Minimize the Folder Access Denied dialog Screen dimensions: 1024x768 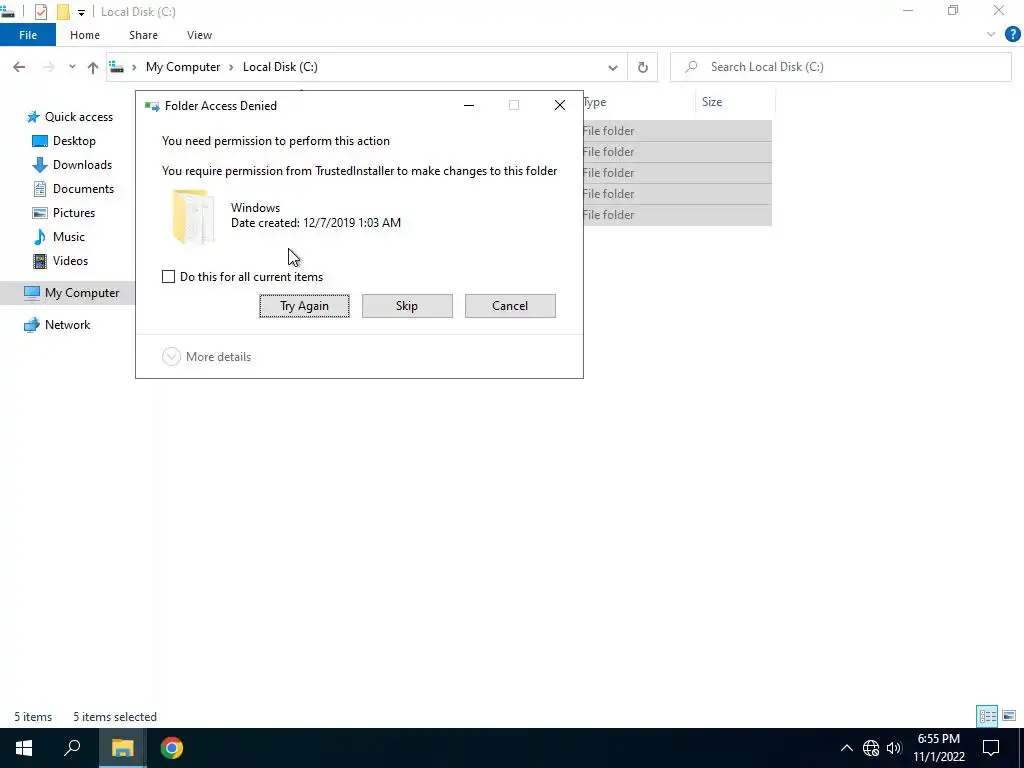[469, 105]
